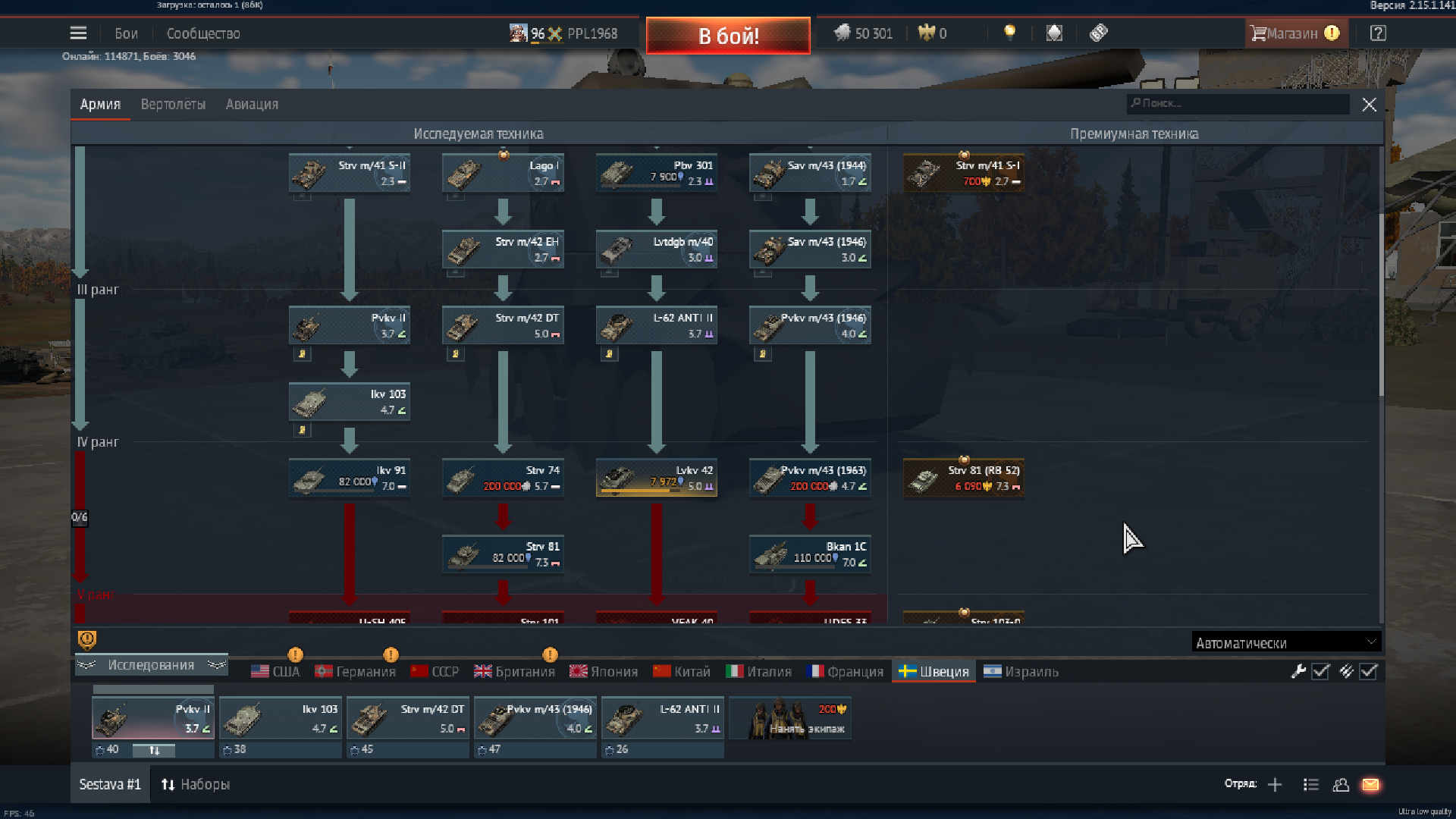Toggle the auto-refill ammo checkbox
1456x819 pixels.
(1368, 671)
